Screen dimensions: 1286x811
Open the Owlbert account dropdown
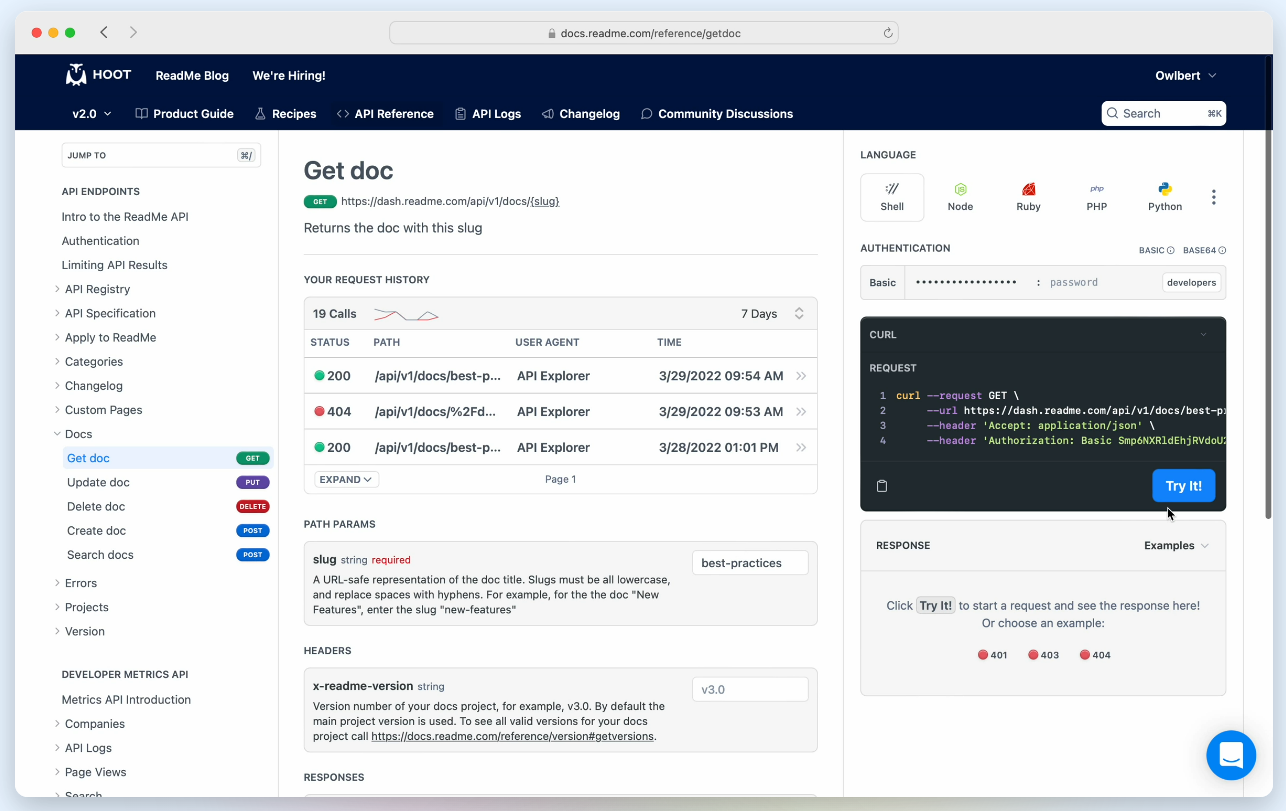pyautogui.click(x=1186, y=75)
